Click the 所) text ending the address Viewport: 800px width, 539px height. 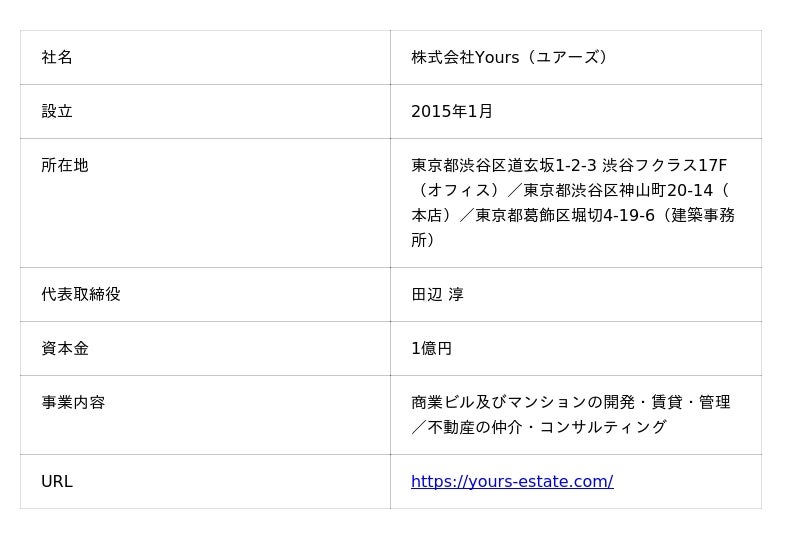(423, 240)
